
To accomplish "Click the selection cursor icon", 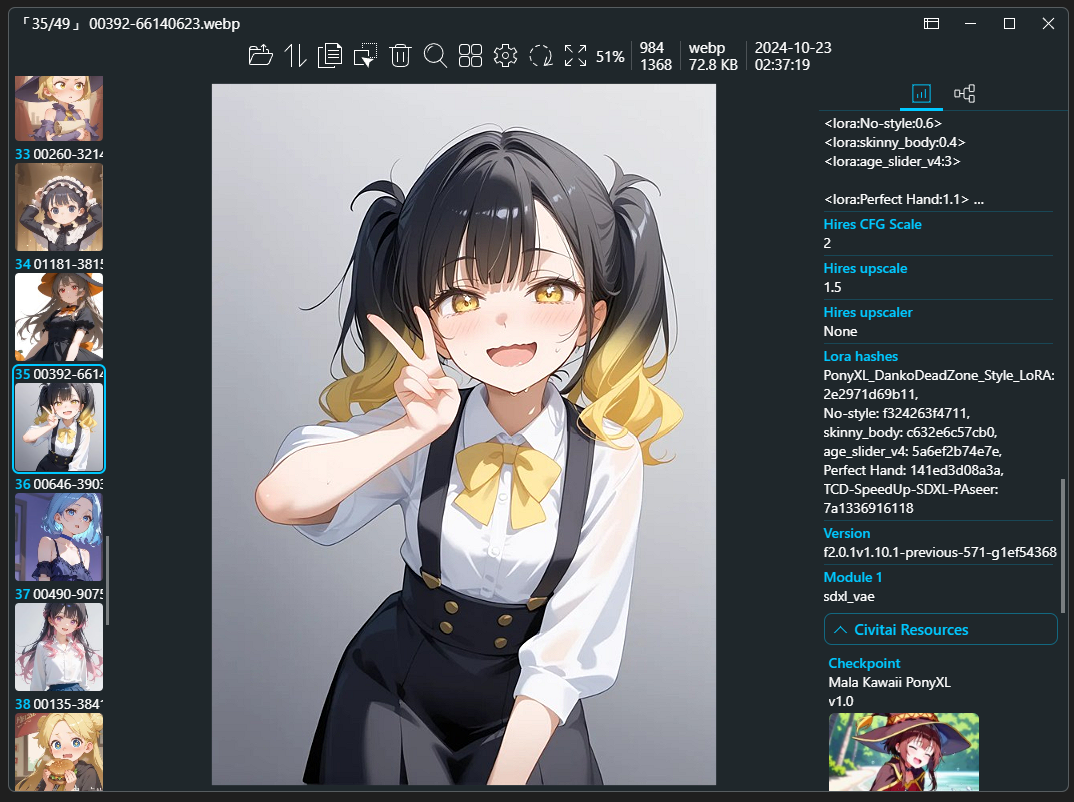I will pos(365,55).
